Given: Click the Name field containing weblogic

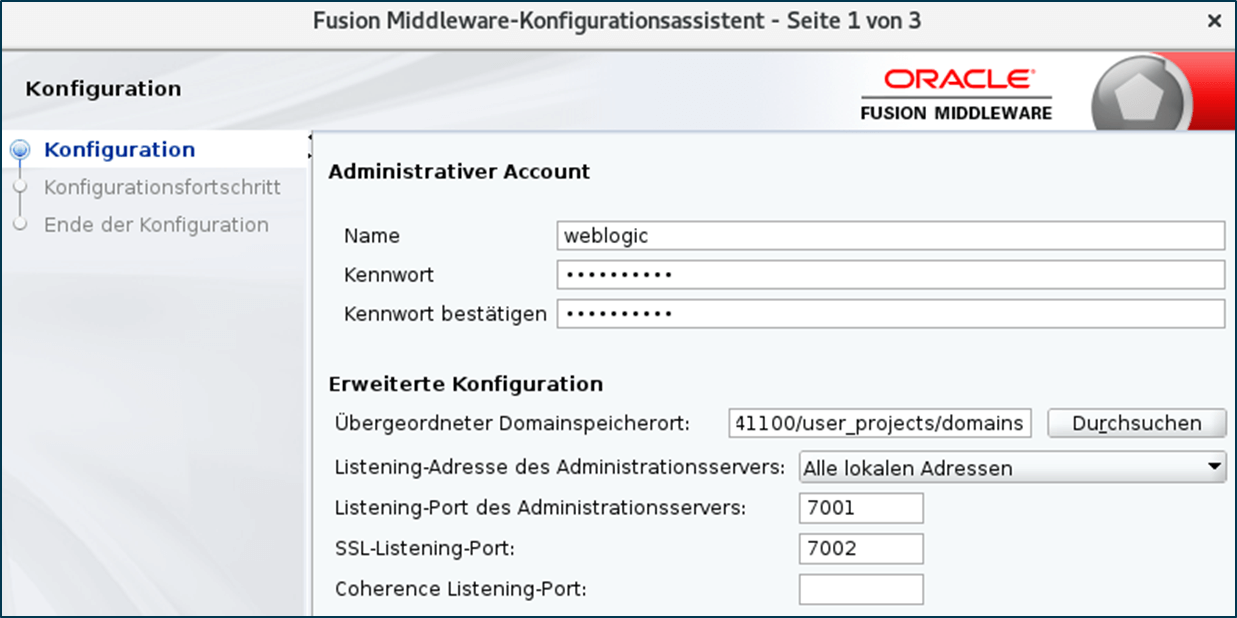Looking at the screenshot, I should point(891,236).
